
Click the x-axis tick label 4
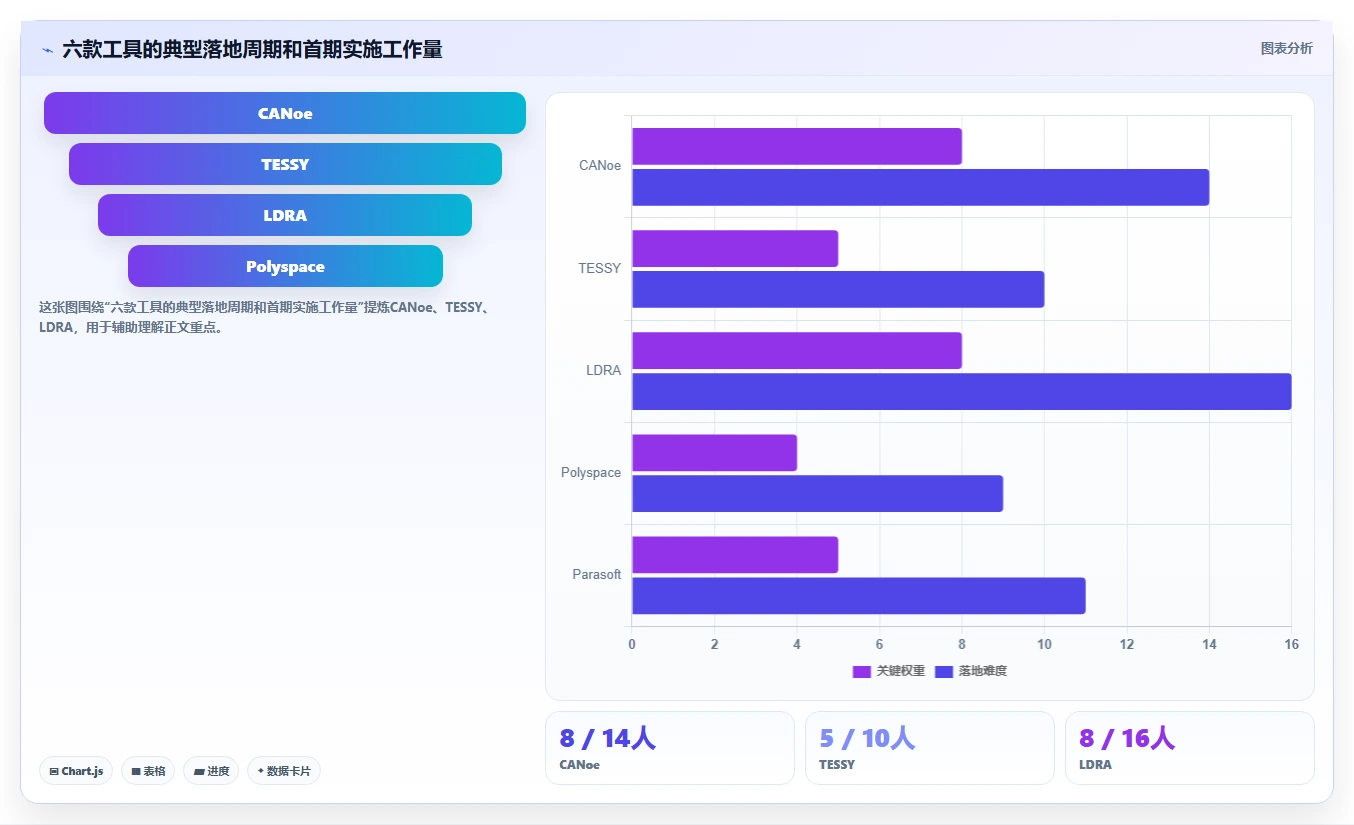[797, 644]
